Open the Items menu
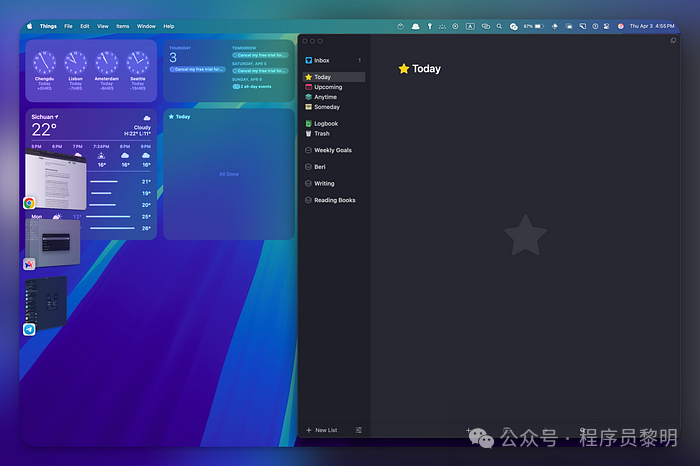This screenshot has height=466, width=700. coord(123,26)
